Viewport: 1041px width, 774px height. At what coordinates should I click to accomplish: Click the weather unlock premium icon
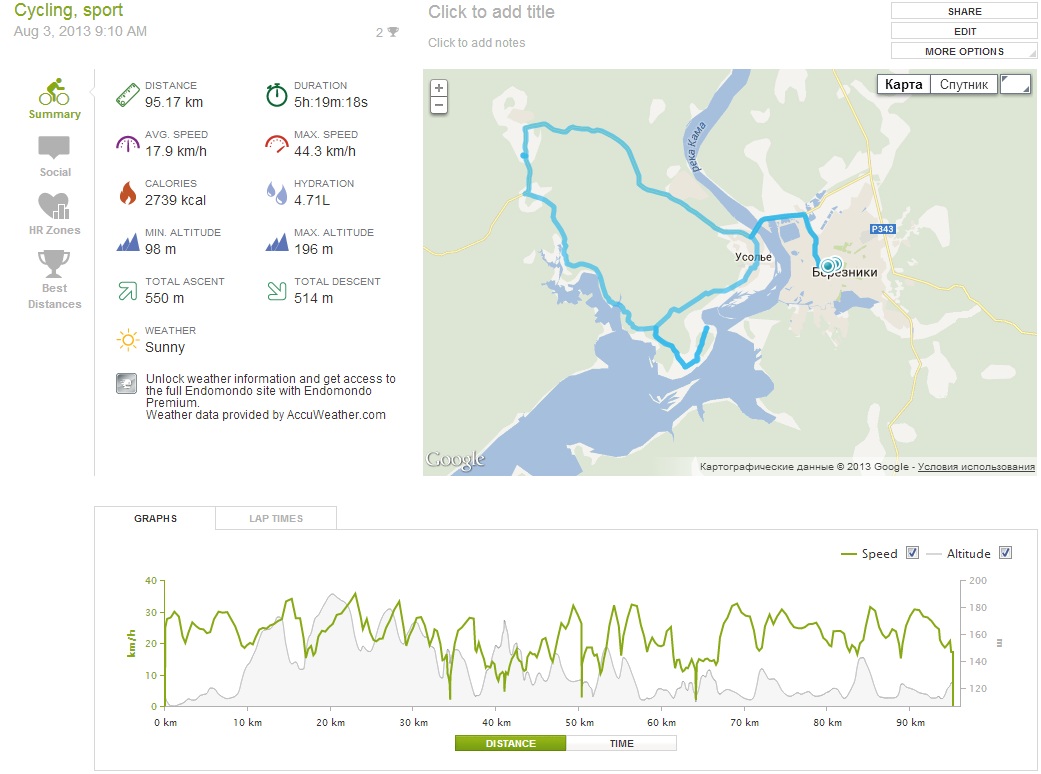[127, 385]
